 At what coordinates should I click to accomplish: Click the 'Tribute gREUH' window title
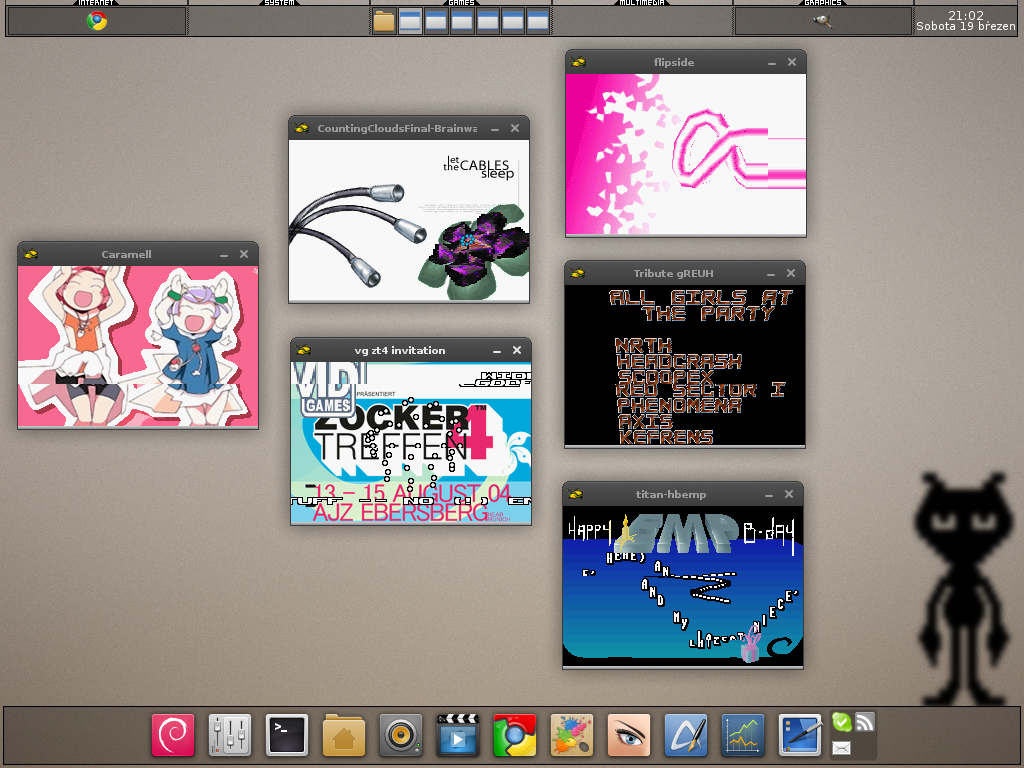coord(673,273)
